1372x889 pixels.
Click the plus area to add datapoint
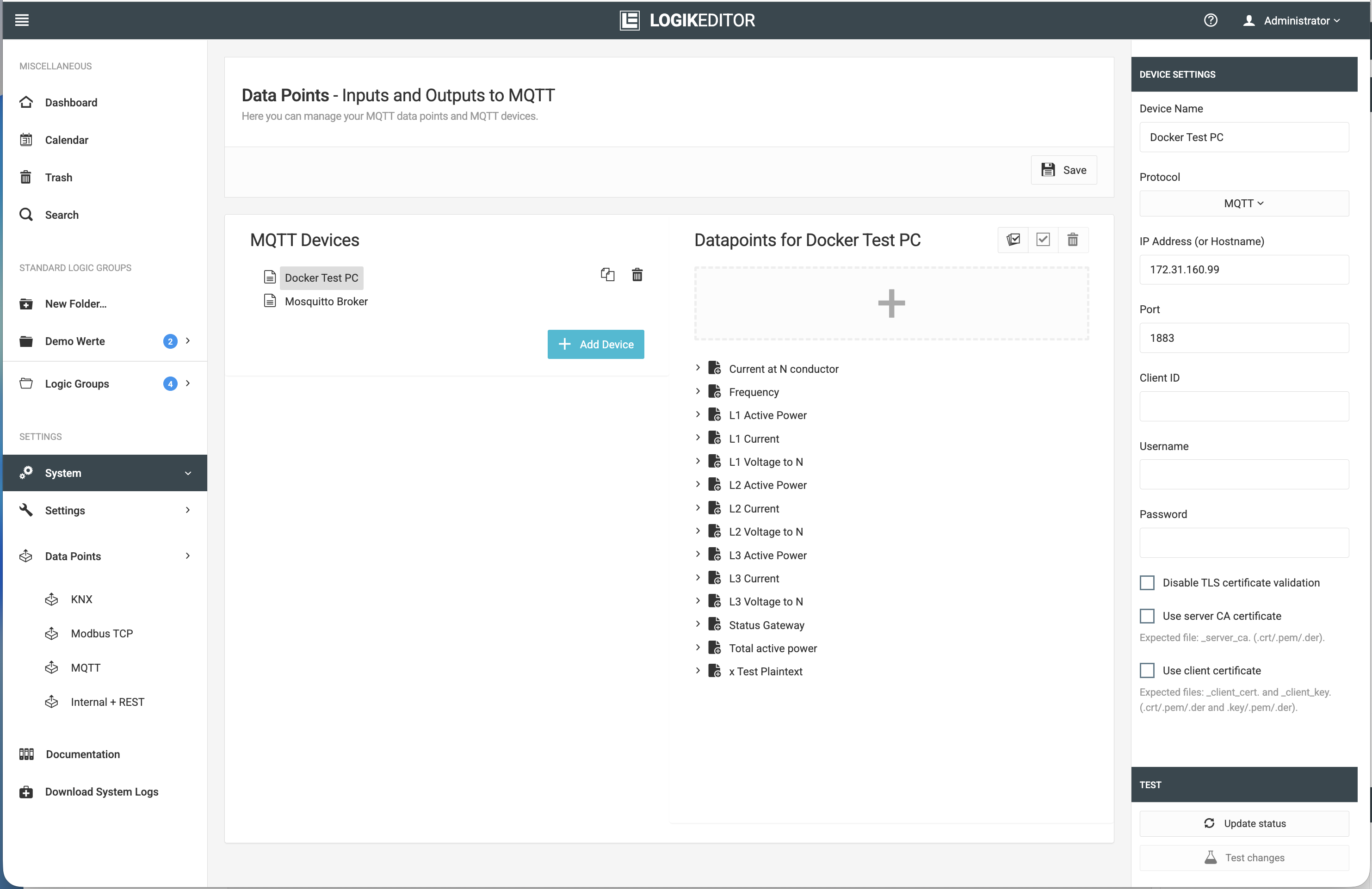click(x=891, y=303)
